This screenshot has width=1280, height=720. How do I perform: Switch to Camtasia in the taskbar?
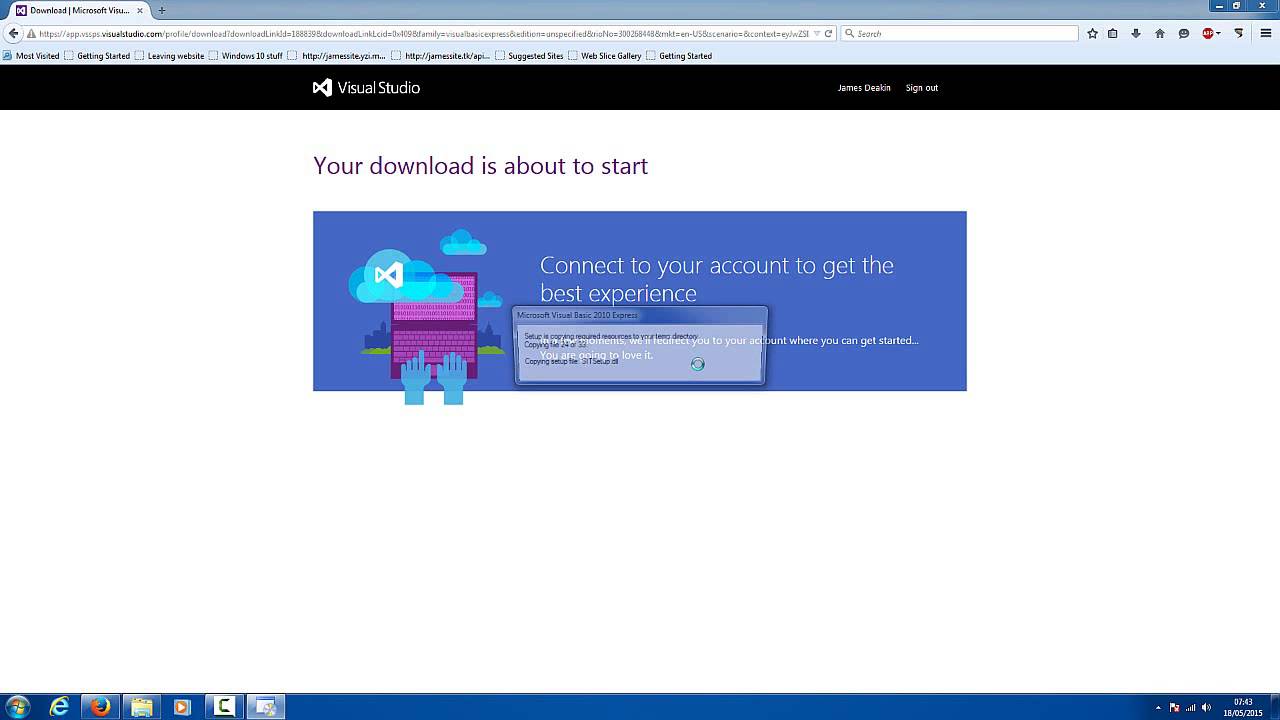(x=224, y=707)
